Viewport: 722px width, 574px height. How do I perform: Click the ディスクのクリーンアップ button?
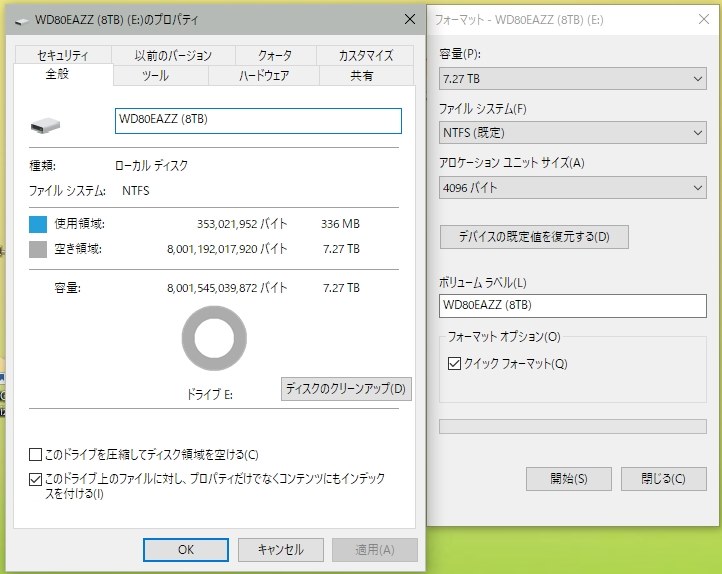[x=346, y=389]
